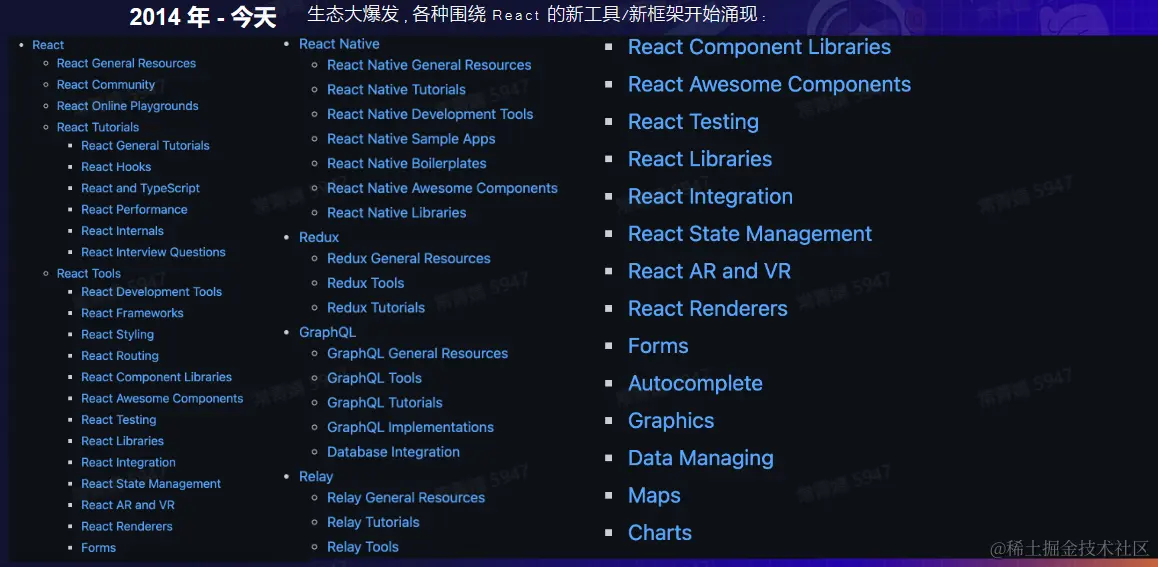Click the "2014 年 - 今天" heading text
Screen dimensions: 1158x567
202,18
